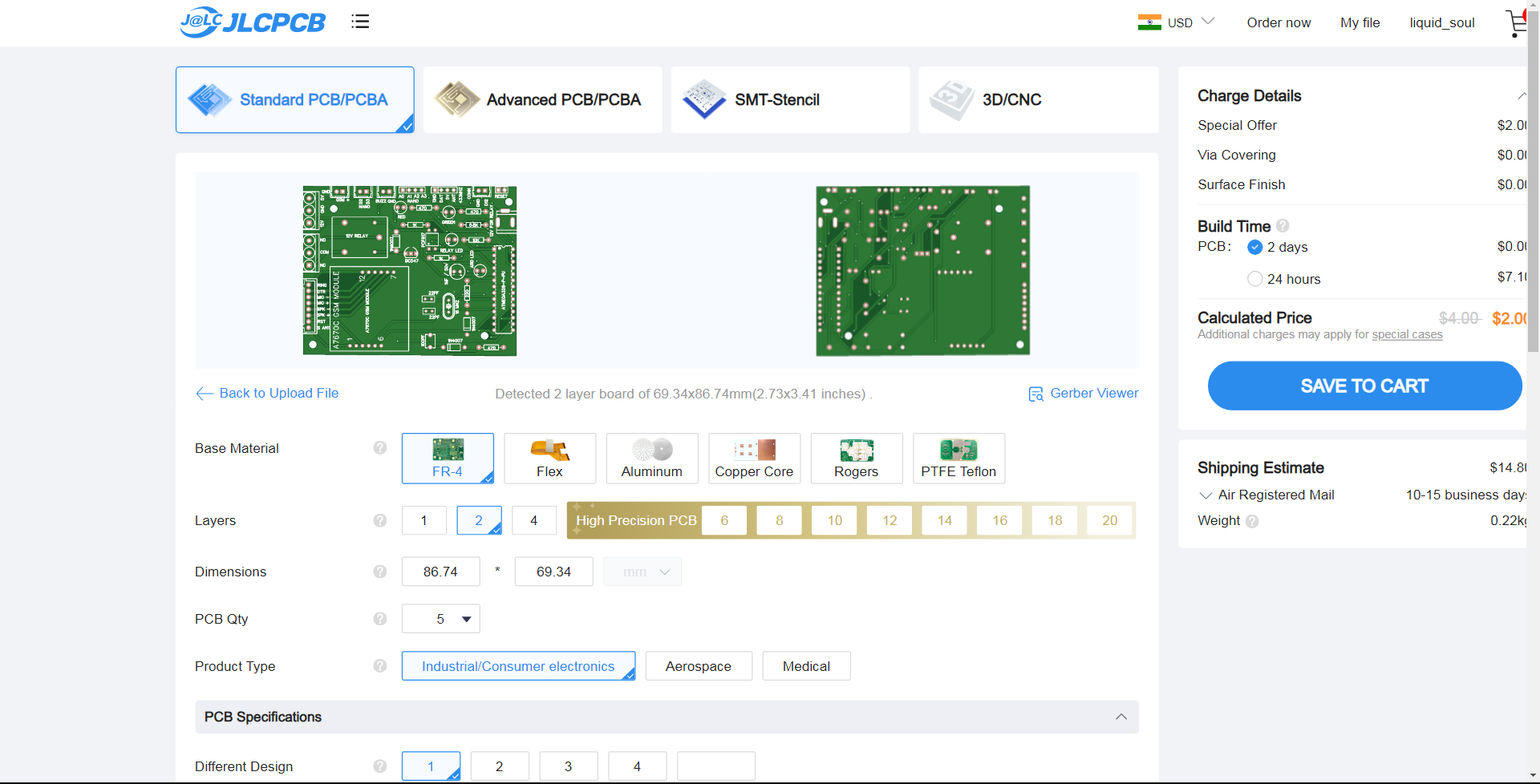Open the PCB Qty dropdown

click(x=441, y=619)
